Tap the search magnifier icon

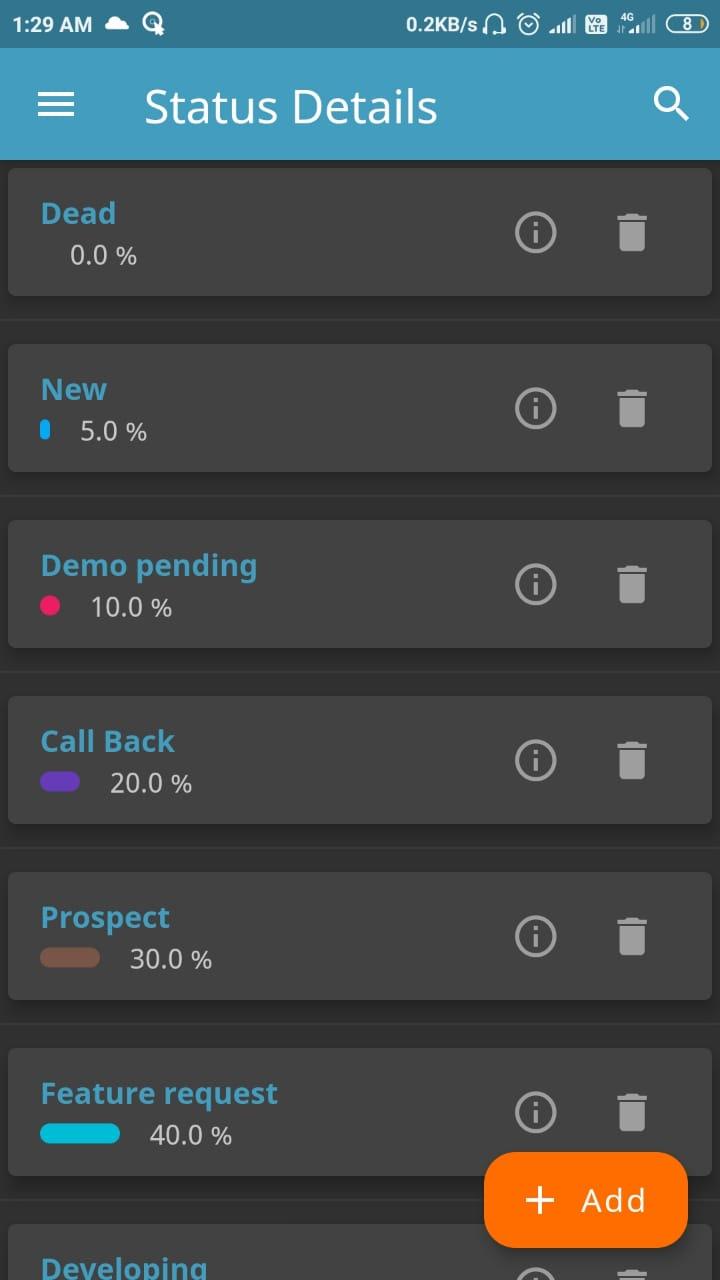tap(671, 104)
